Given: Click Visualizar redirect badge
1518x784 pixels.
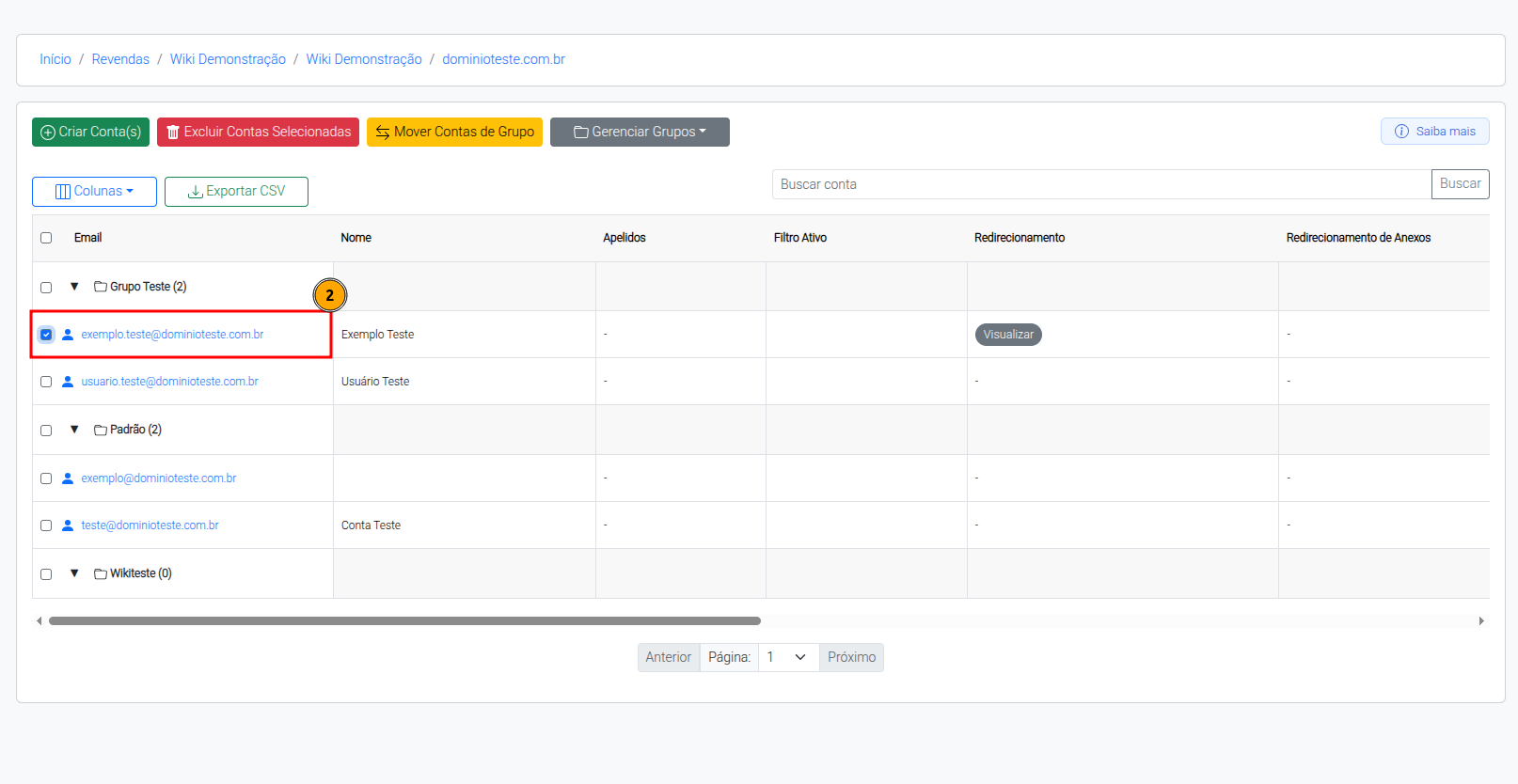Looking at the screenshot, I should 1008,335.
